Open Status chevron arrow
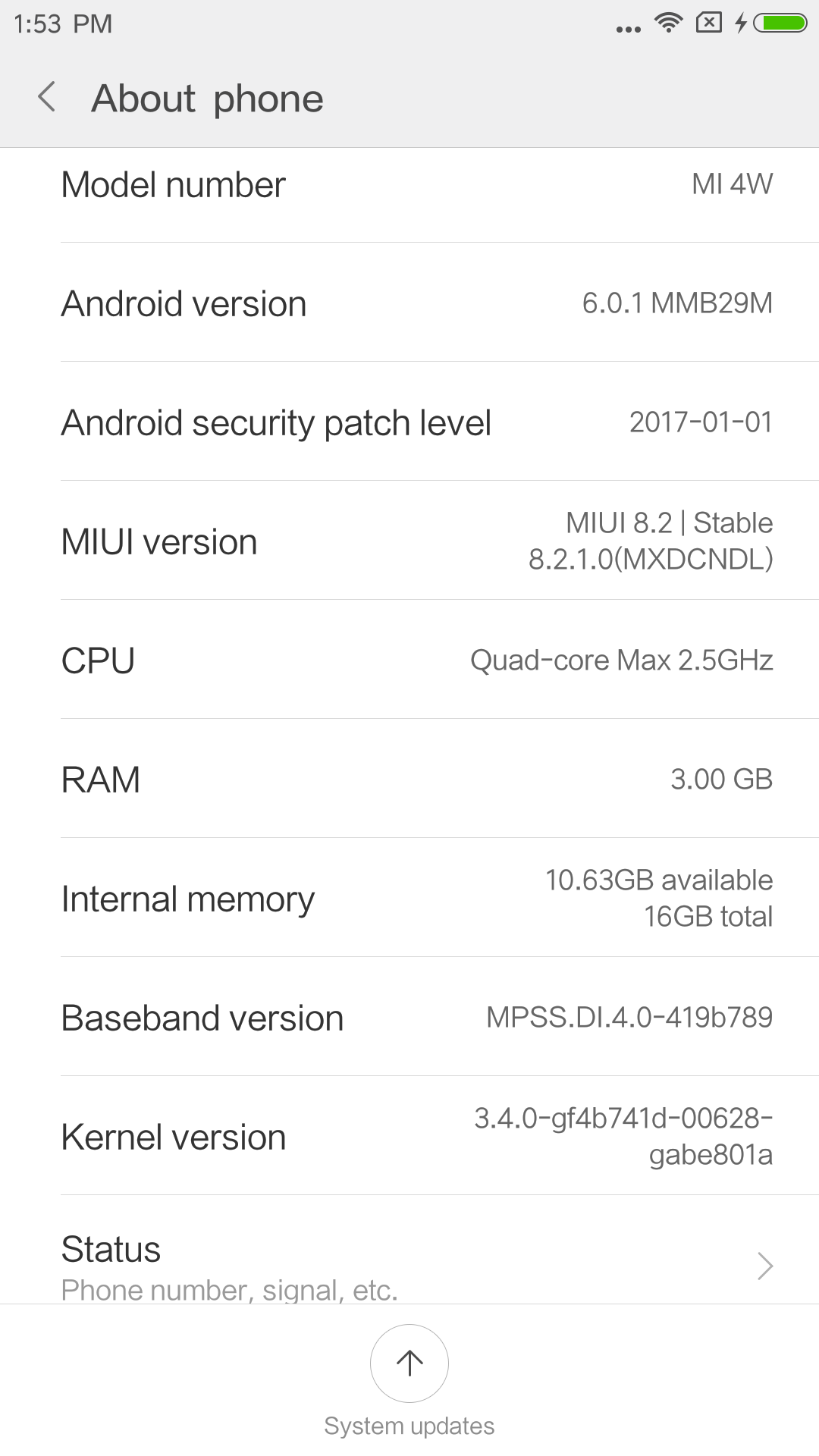This screenshot has height=1456, width=819. point(764,1266)
